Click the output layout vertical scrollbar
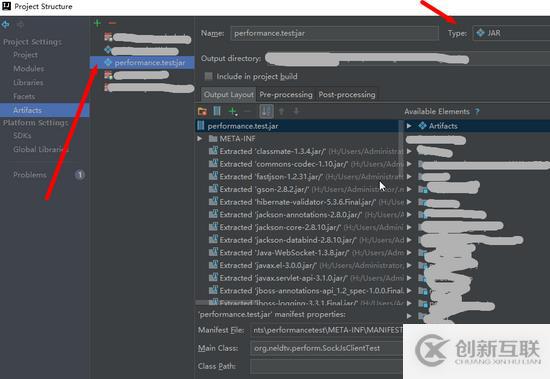 401,150
